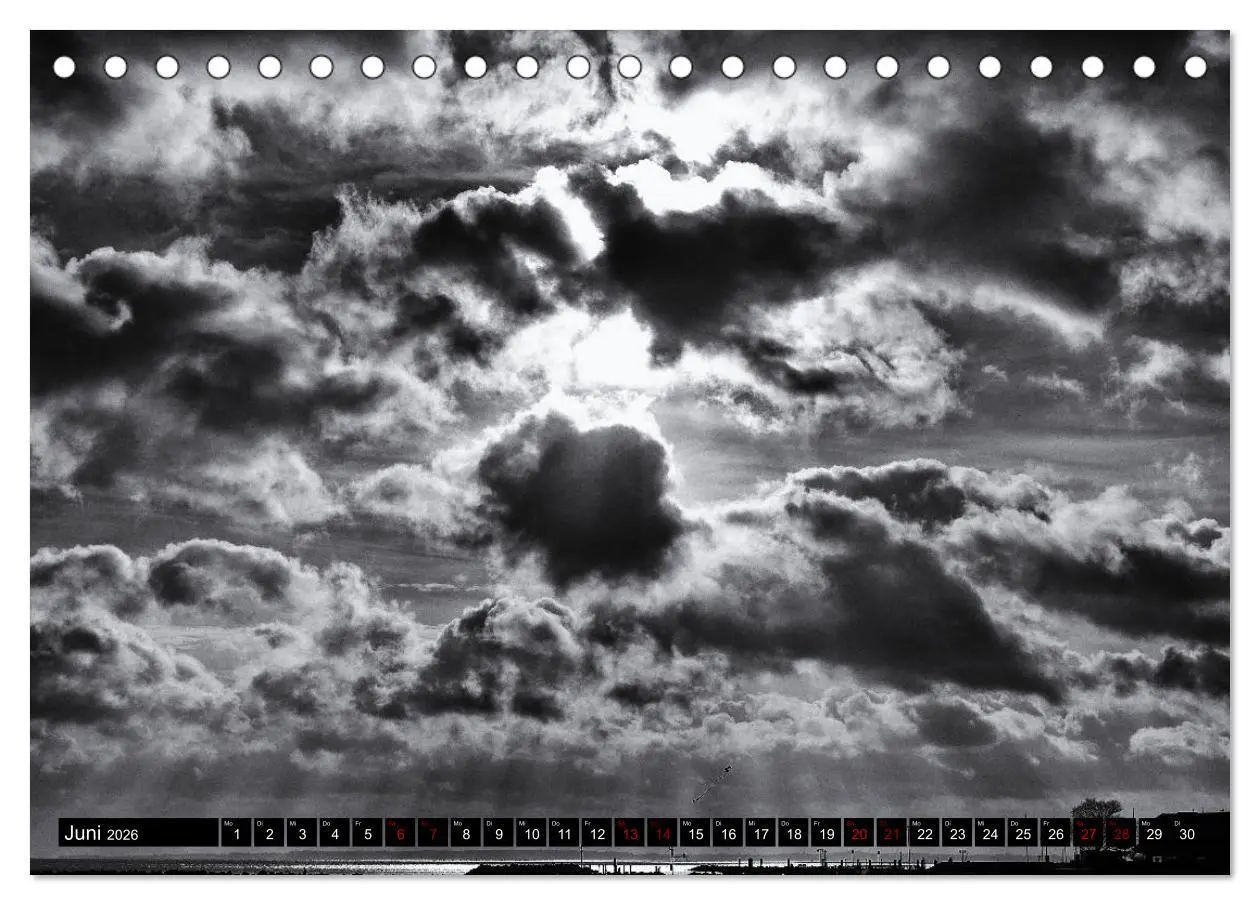1260x905 pixels.
Task: Select red Sunday 28 date cell
Action: click(x=1121, y=833)
